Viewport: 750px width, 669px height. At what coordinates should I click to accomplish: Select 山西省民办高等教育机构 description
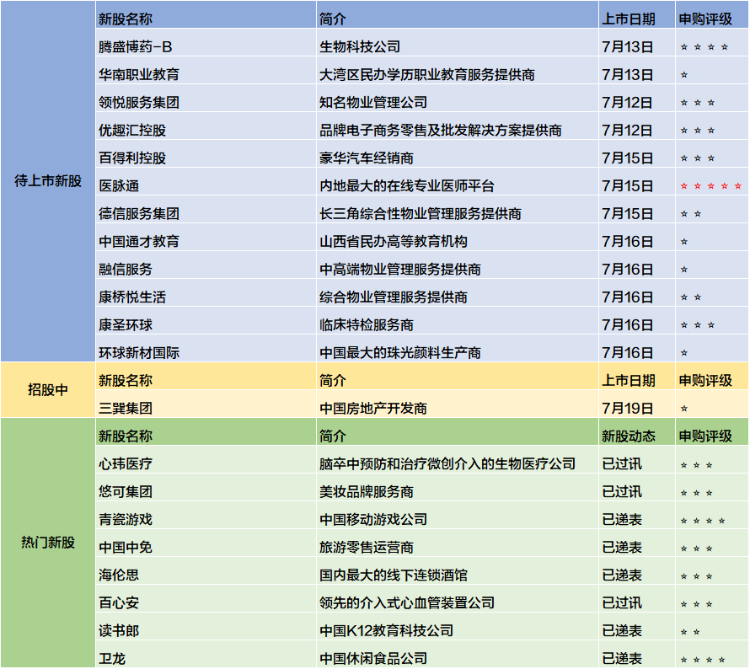pos(393,241)
